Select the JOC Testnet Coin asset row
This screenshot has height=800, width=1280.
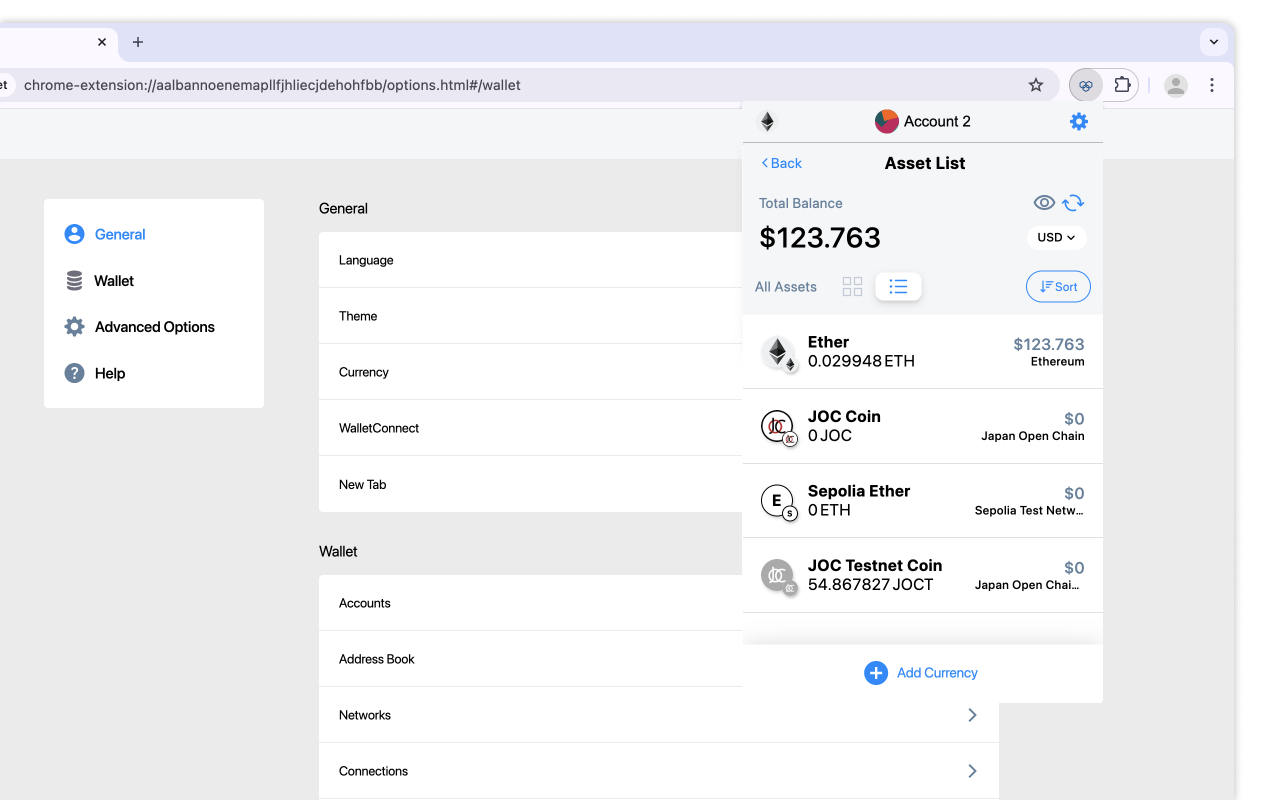click(x=922, y=574)
